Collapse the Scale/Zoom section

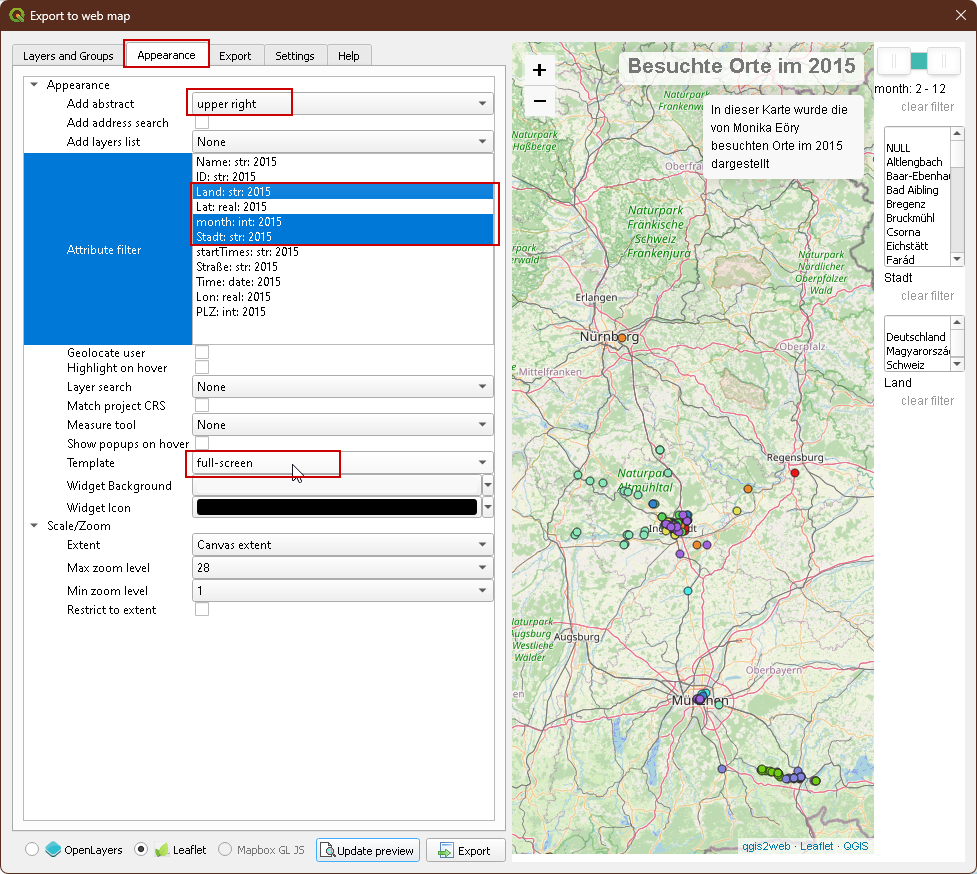coord(35,526)
